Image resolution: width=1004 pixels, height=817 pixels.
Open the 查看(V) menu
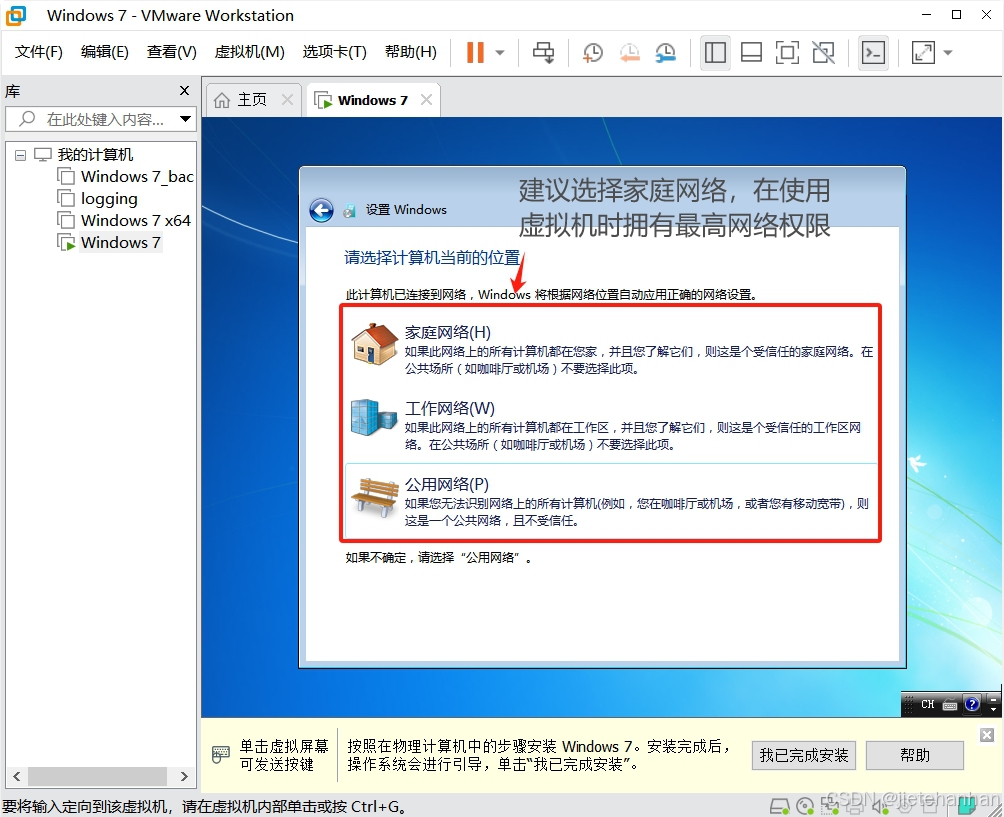click(172, 52)
